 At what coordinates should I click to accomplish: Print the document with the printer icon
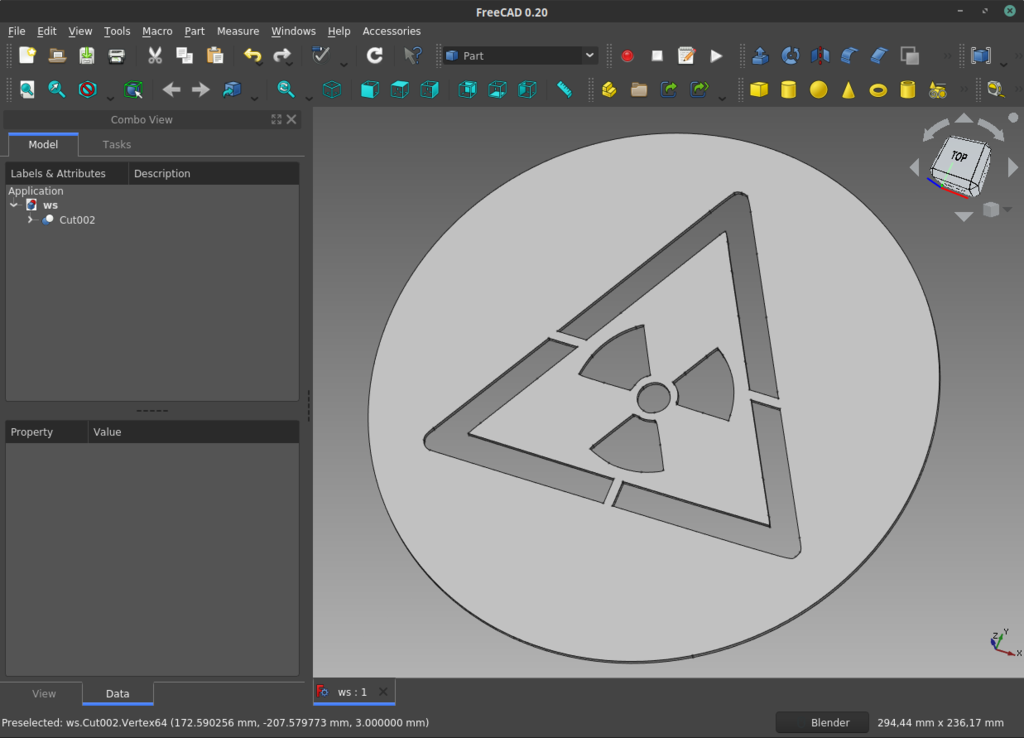[116, 56]
